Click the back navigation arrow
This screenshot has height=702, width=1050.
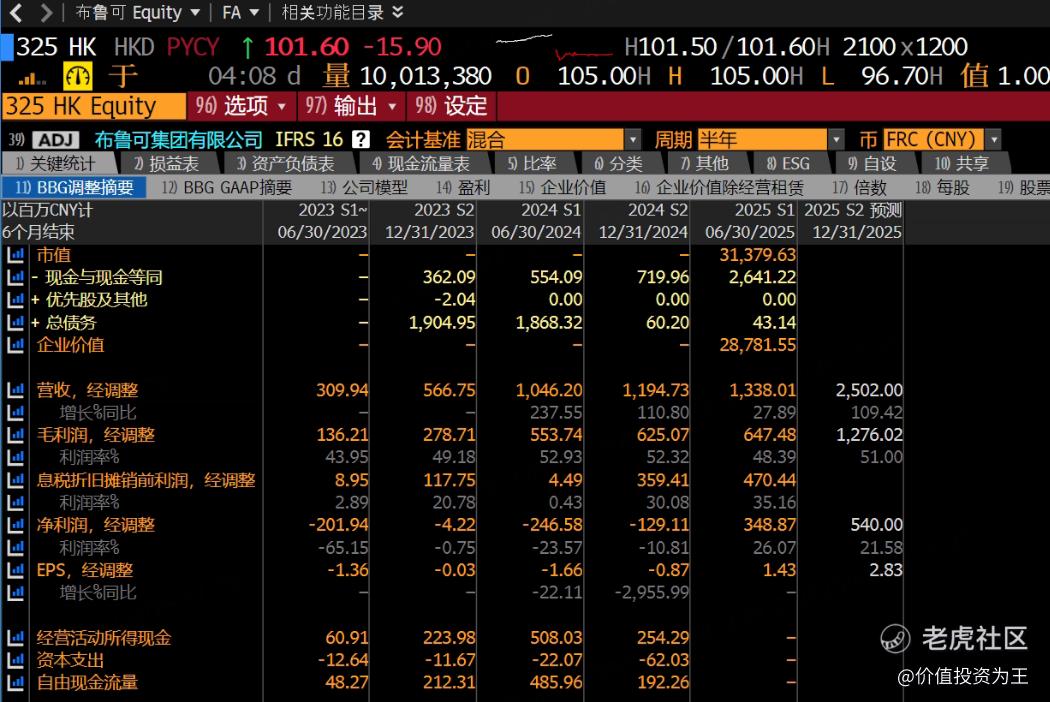(x=16, y=12)
